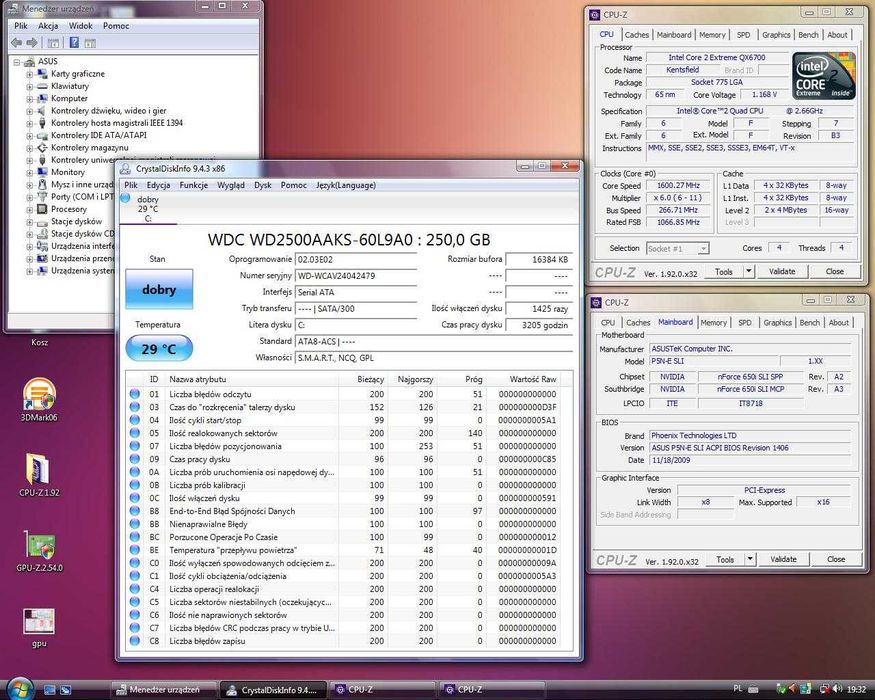Viewport: 875px width, 700px height.
Task: Click Close button in upper CPU-Z window
Action: click(x=835, y=272)
